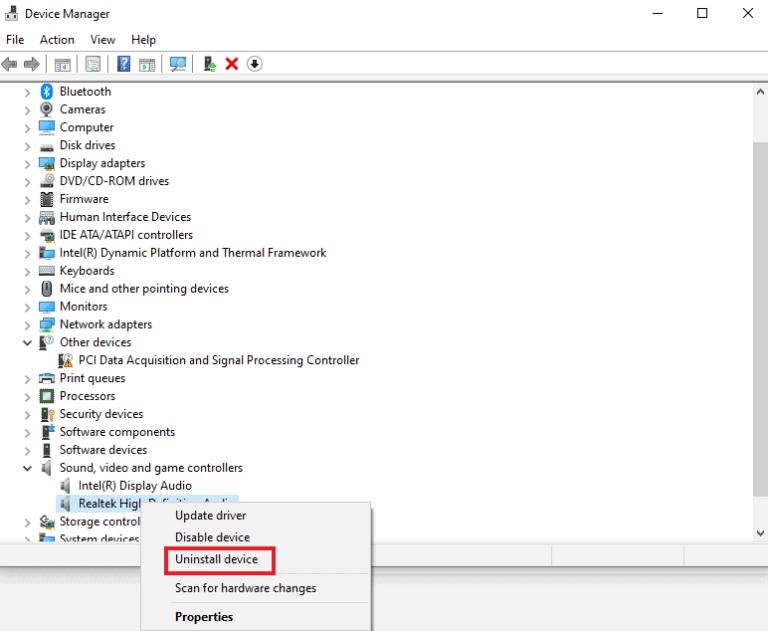The width and height of the screenshot is (768, 631).
Task: Select PCI Data Acquisition and Signal Processing Controller
Action: tap(219, 361)
